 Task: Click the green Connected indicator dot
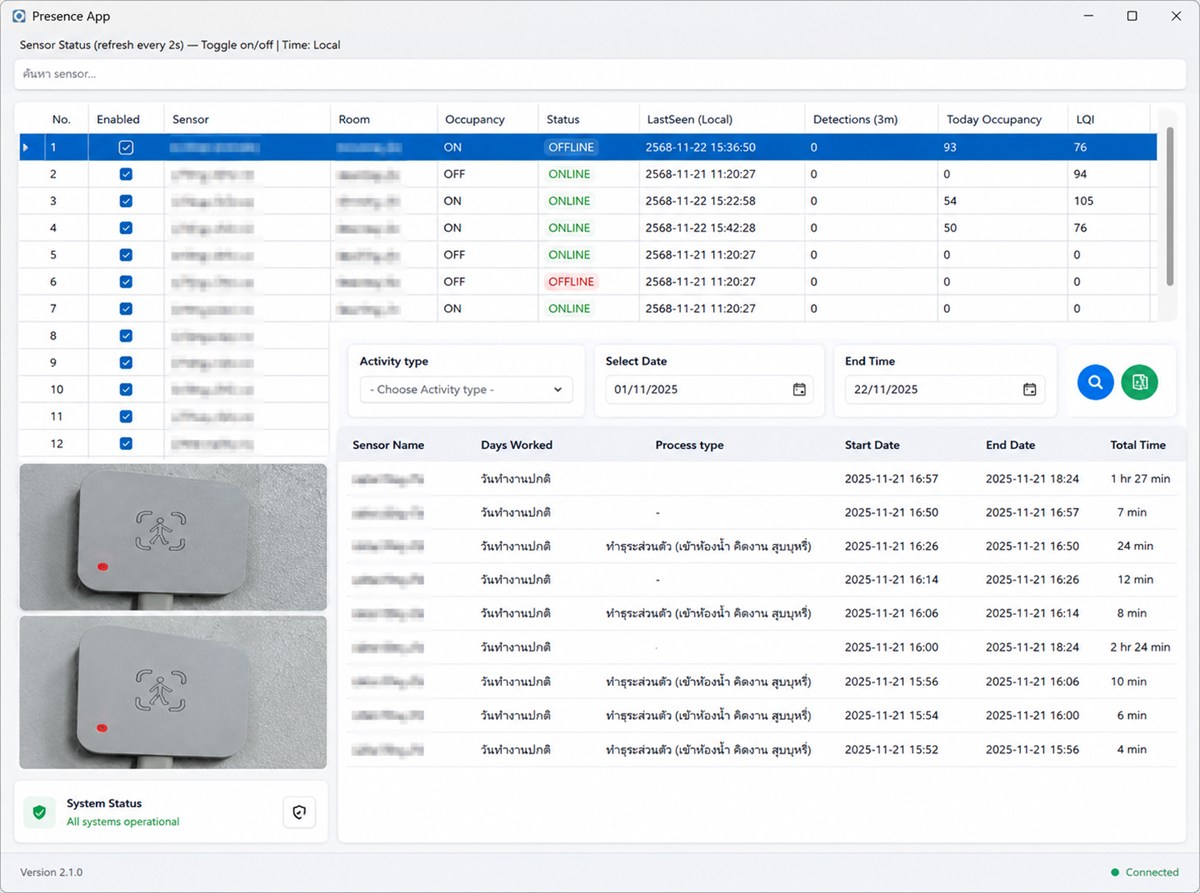click(1115, 872)
